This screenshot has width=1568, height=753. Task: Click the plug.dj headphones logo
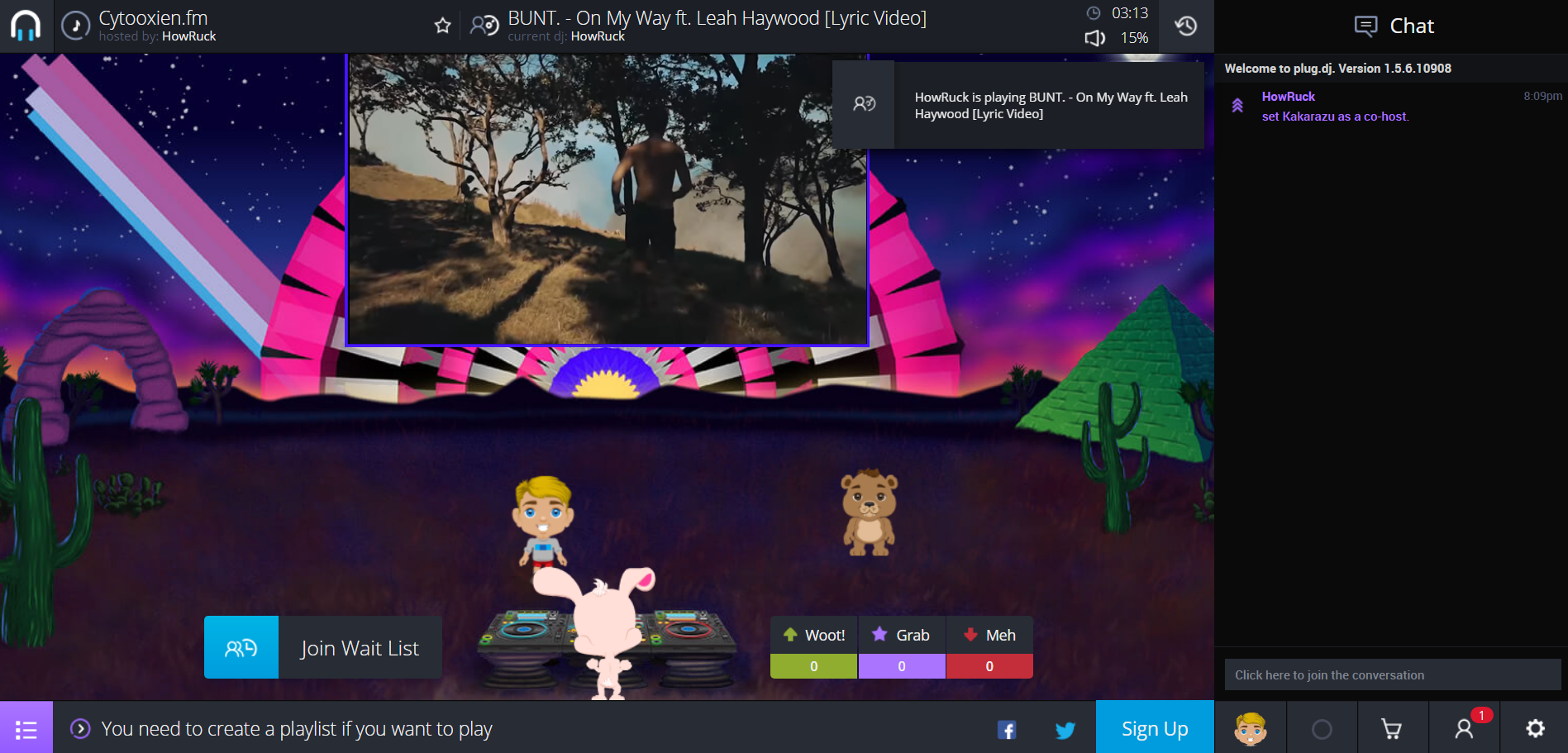click(x=26, y=26)
